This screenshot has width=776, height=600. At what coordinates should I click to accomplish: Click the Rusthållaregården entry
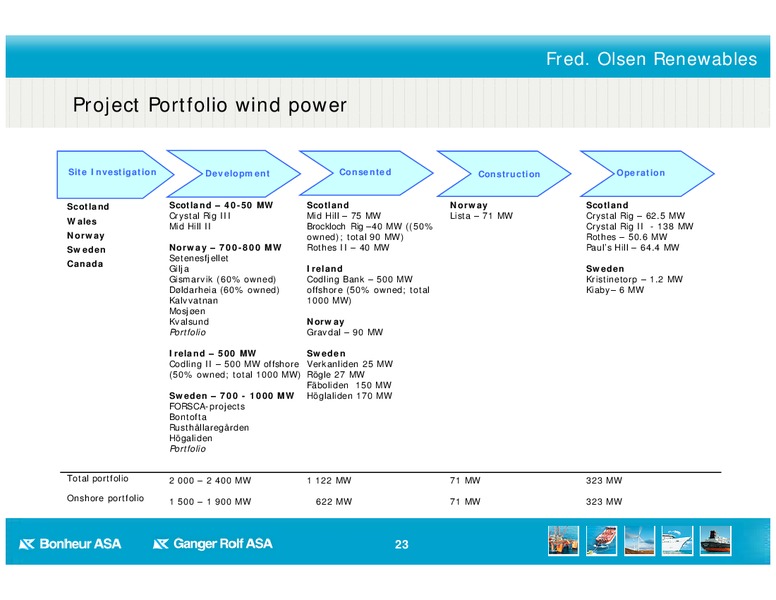point(209,428)
